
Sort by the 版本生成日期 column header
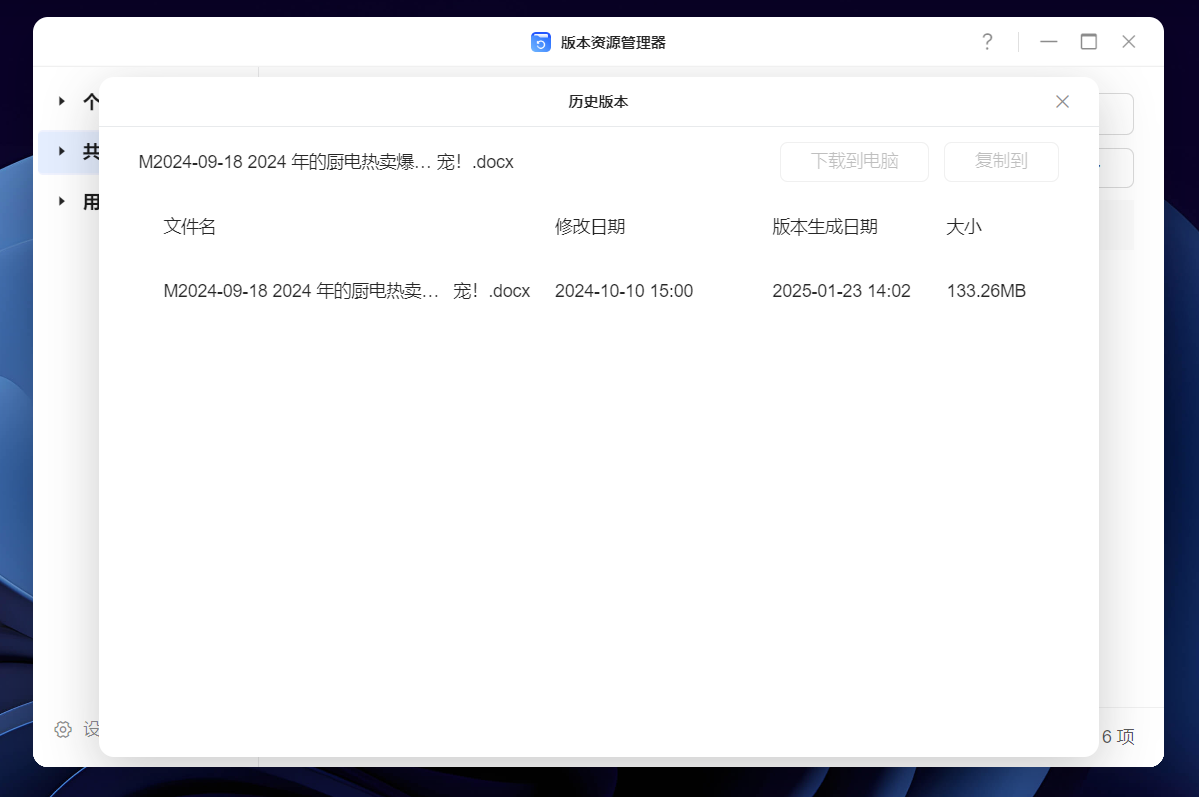coord(825,227)
